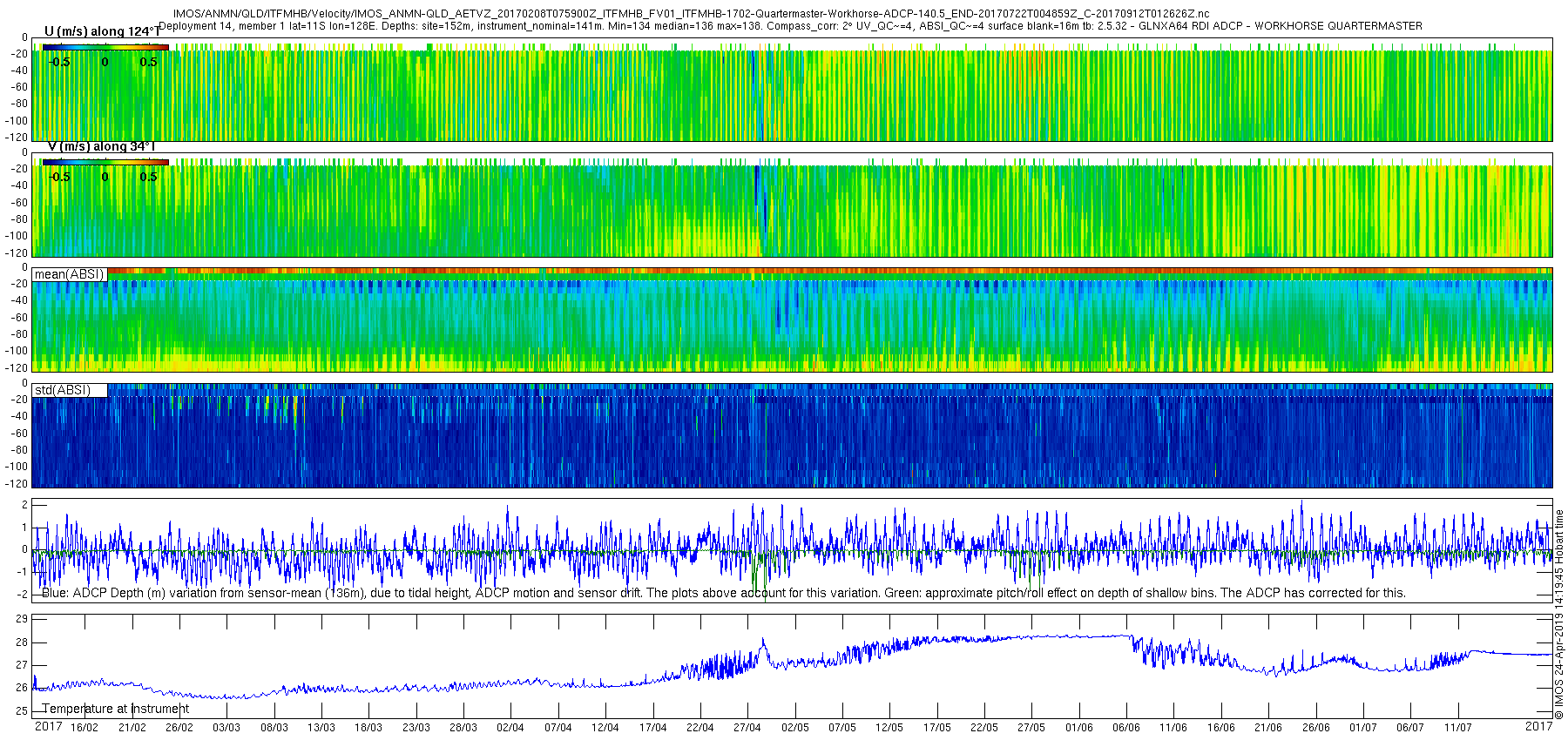1568x740 pixels.
Task: Click the '06/07' date tick label
Action: click(x=1410, y=728)
